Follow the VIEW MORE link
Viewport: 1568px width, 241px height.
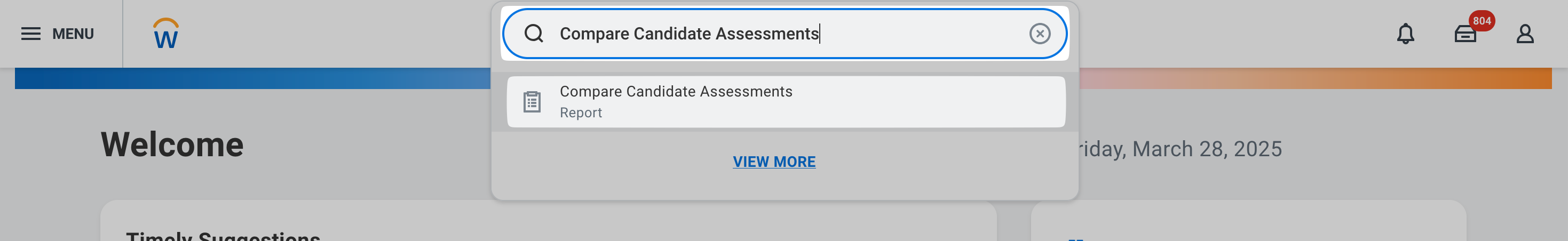tap(774, 162)
